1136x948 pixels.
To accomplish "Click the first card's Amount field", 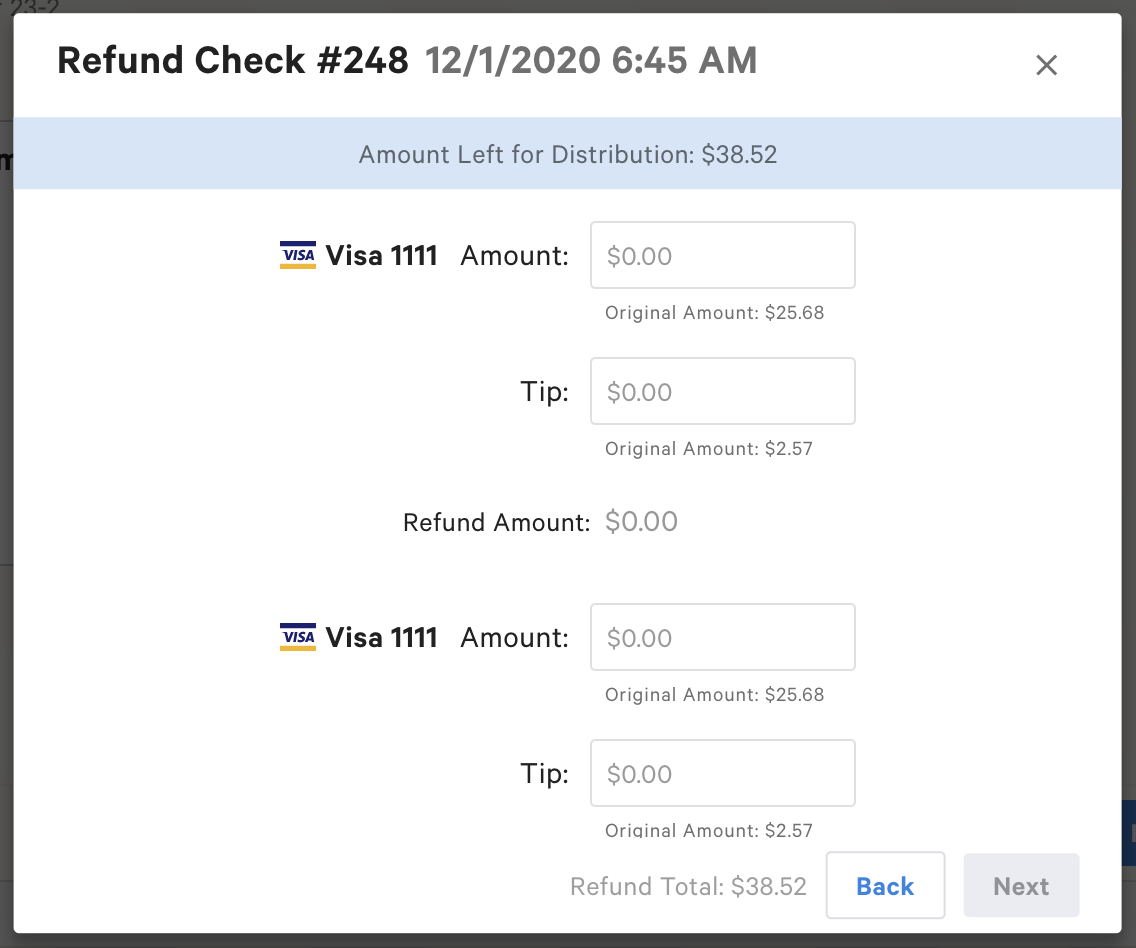I will click(x=722, y=255).
